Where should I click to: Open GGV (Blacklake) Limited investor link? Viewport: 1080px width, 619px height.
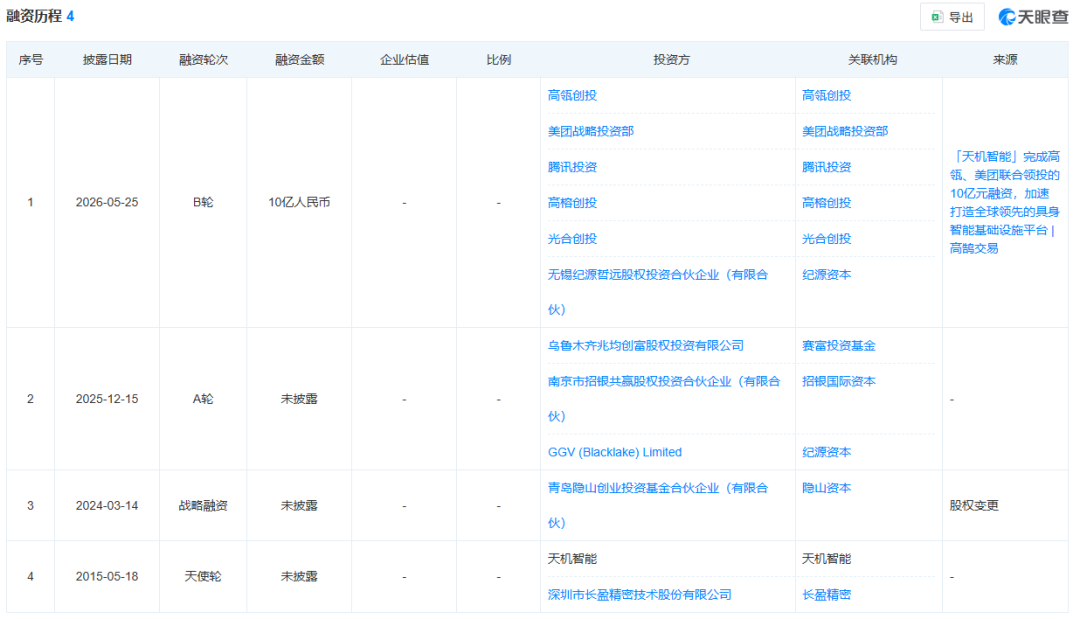point(614,452)
